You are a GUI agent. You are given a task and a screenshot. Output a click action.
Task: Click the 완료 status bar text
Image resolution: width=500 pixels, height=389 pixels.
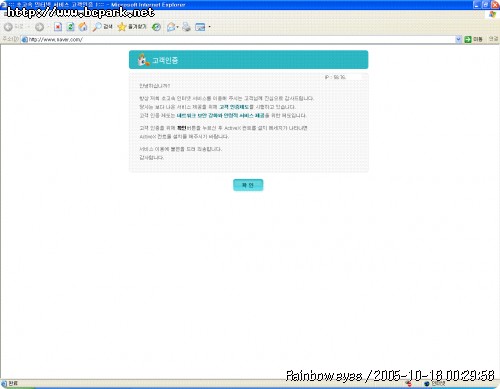[x=13, y=384]
